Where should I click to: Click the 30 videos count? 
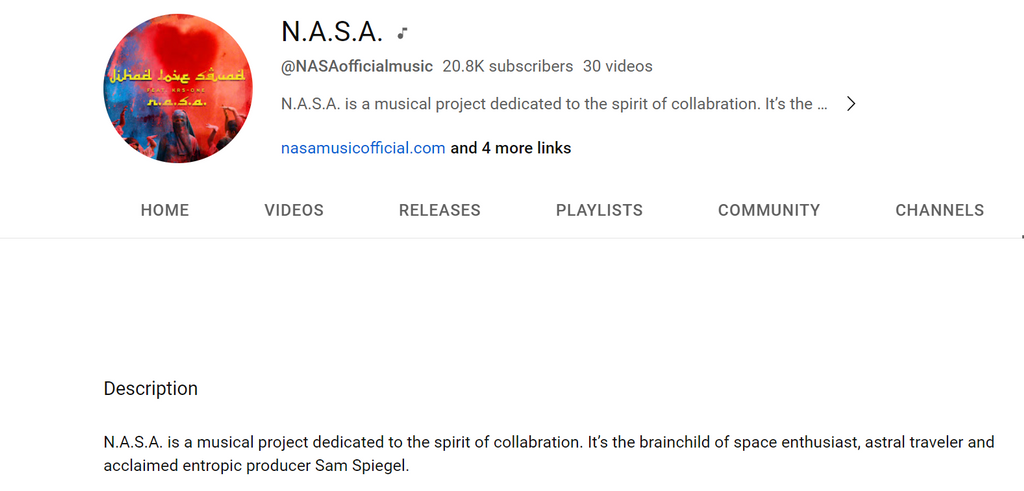(x=618, y=66)
